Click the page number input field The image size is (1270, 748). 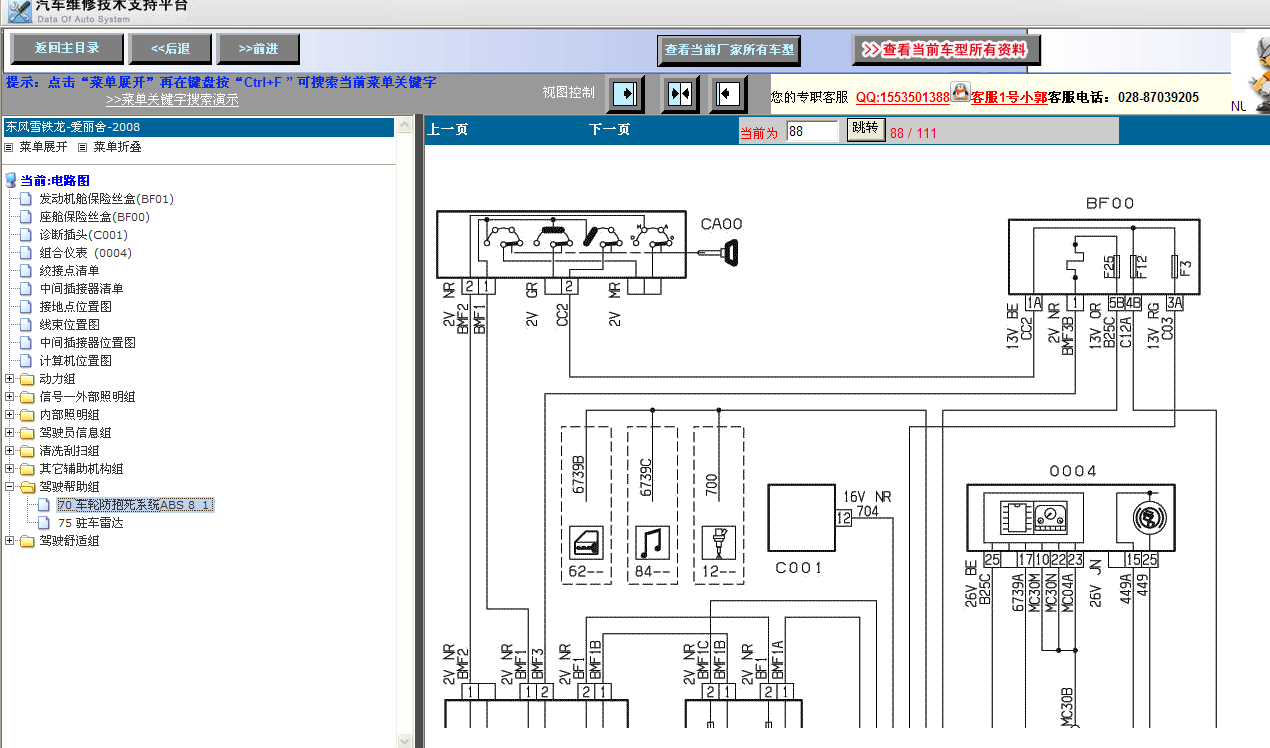coord(812,131)
